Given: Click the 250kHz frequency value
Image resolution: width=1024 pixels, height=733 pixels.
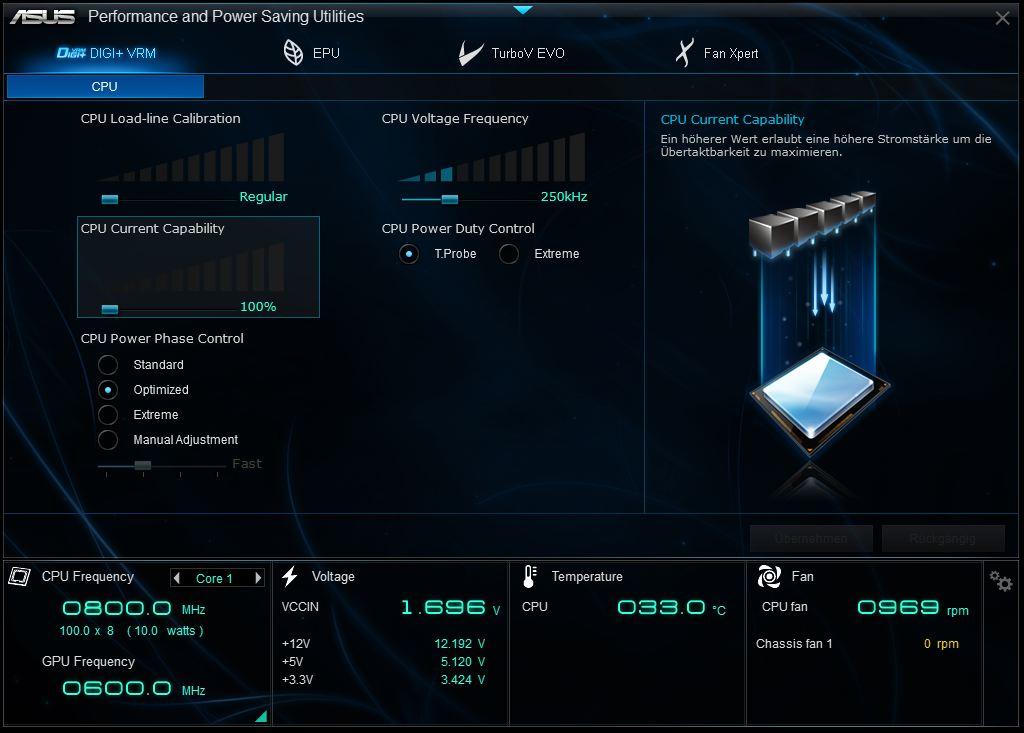Looking at the screenshot, I should pyautogui.click(x=564, y=197).
